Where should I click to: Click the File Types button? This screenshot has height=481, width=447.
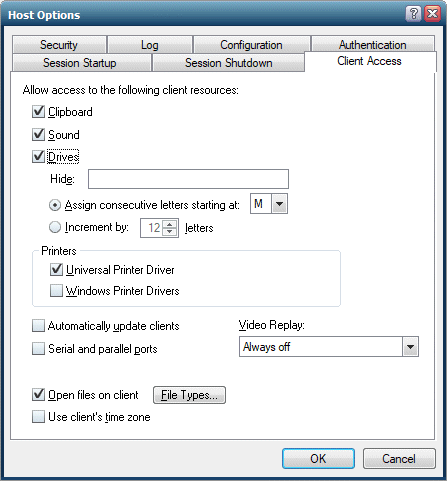189,395
